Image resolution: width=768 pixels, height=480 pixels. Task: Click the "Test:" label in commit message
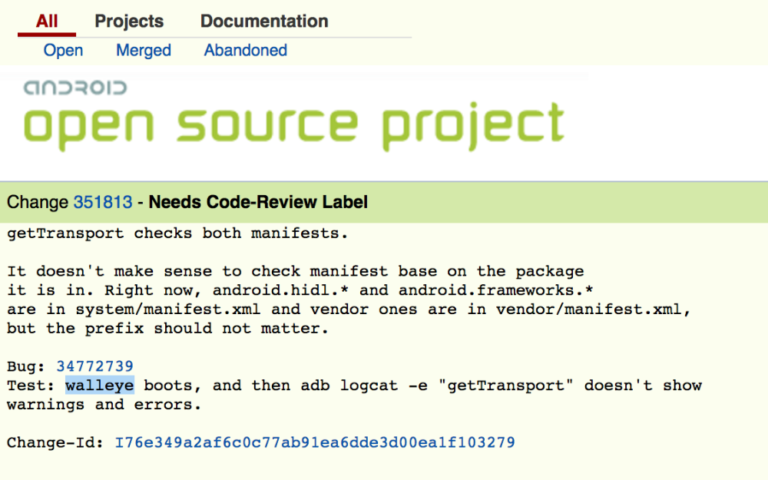coord(30,385)
